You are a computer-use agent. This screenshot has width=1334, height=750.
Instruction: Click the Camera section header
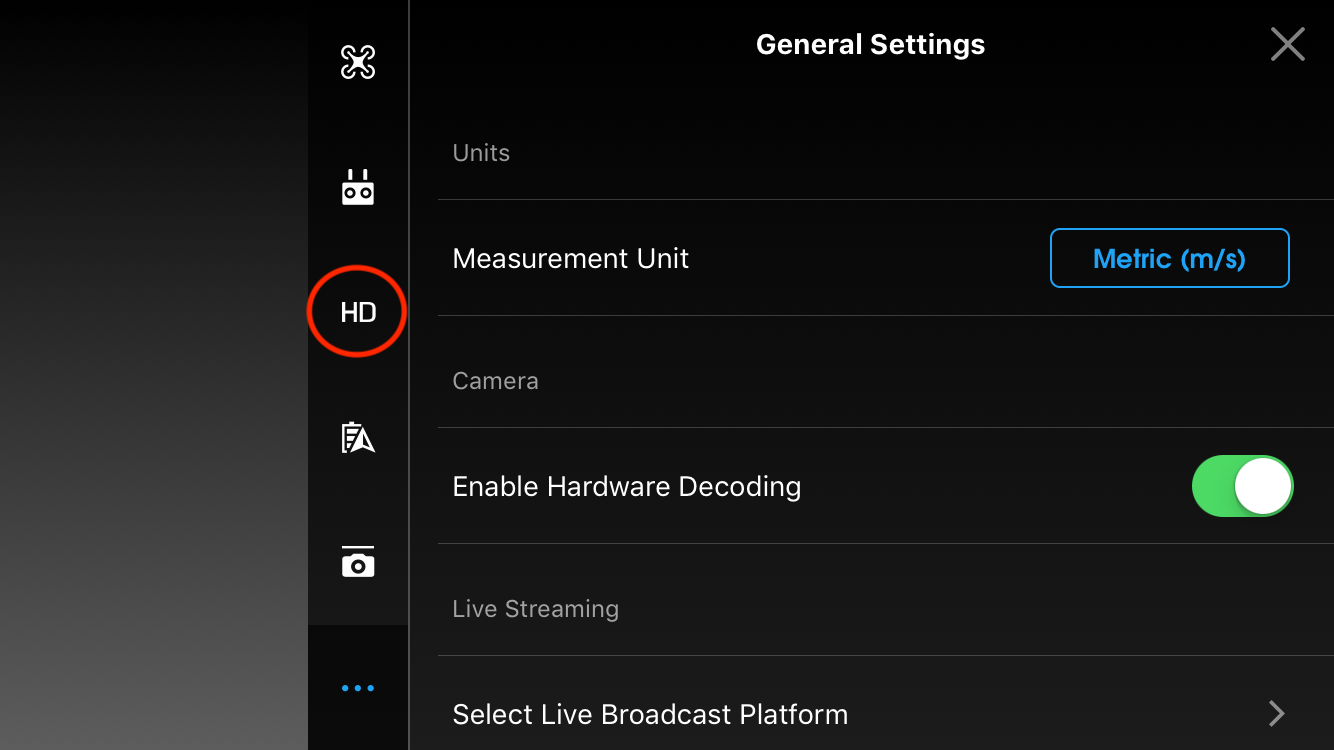click(x=495, y=381)
